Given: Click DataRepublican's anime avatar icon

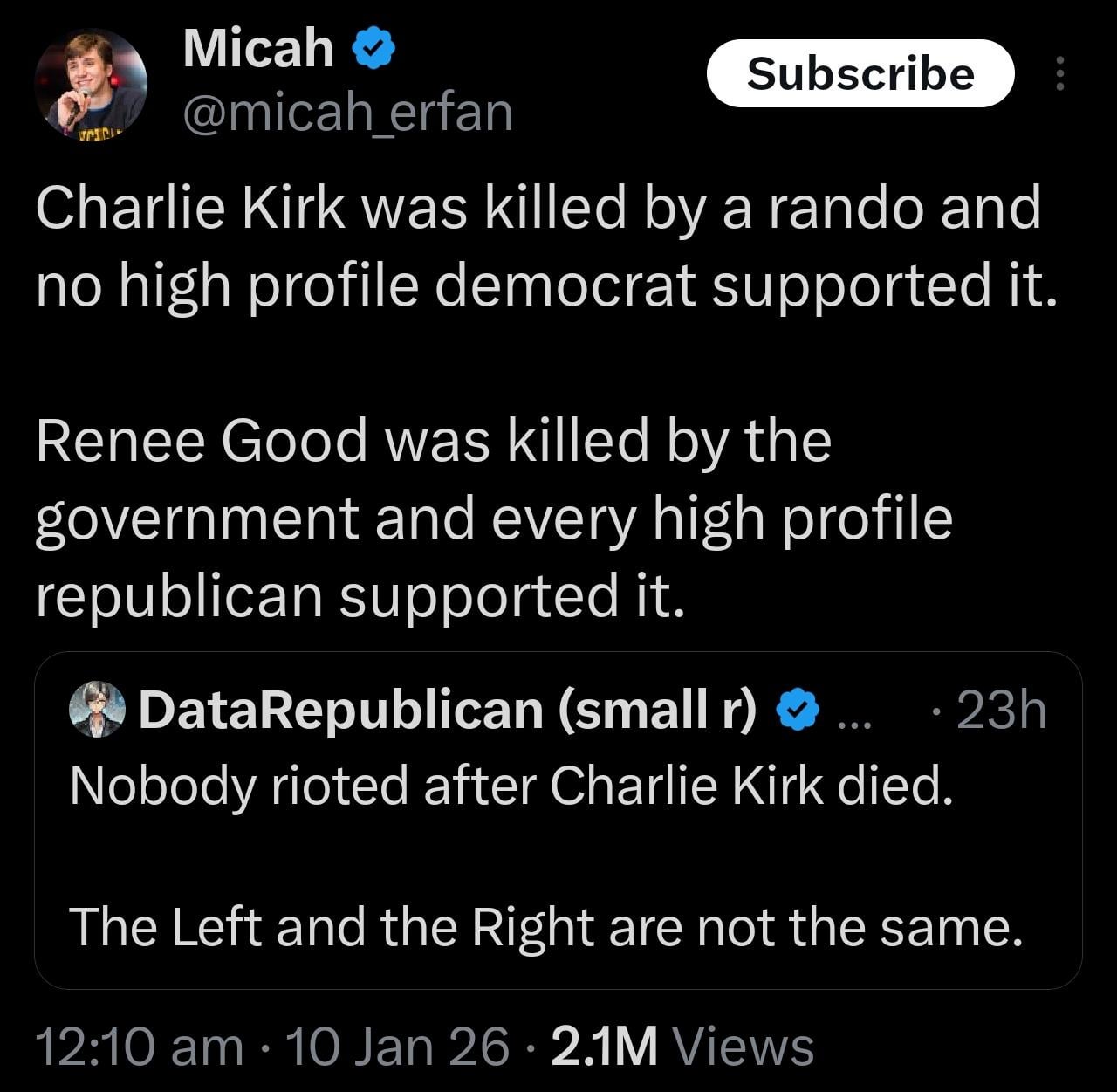Looking at the screenshot, I should (97, 709).
